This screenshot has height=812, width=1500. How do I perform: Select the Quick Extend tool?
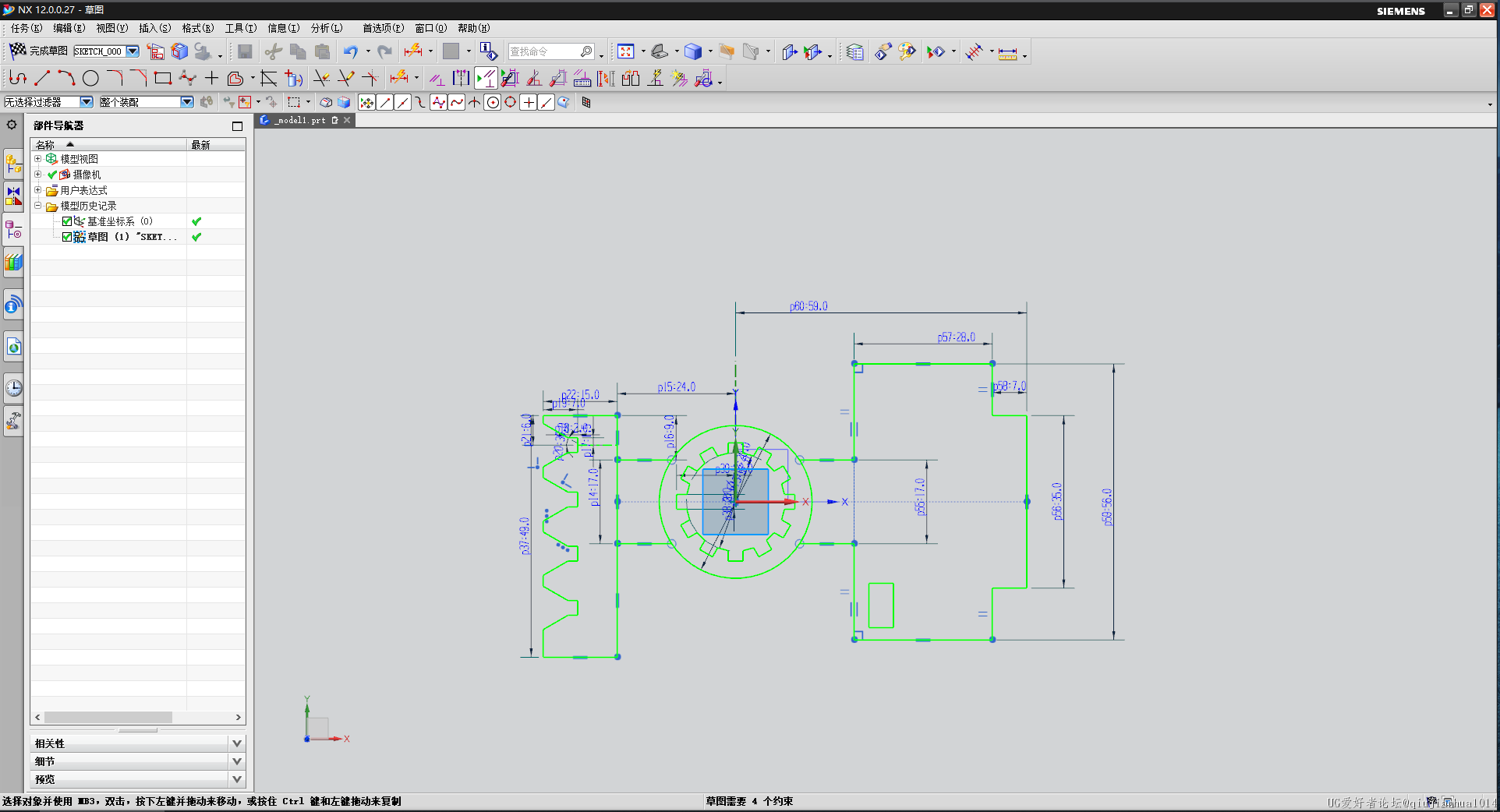[345, 78]
